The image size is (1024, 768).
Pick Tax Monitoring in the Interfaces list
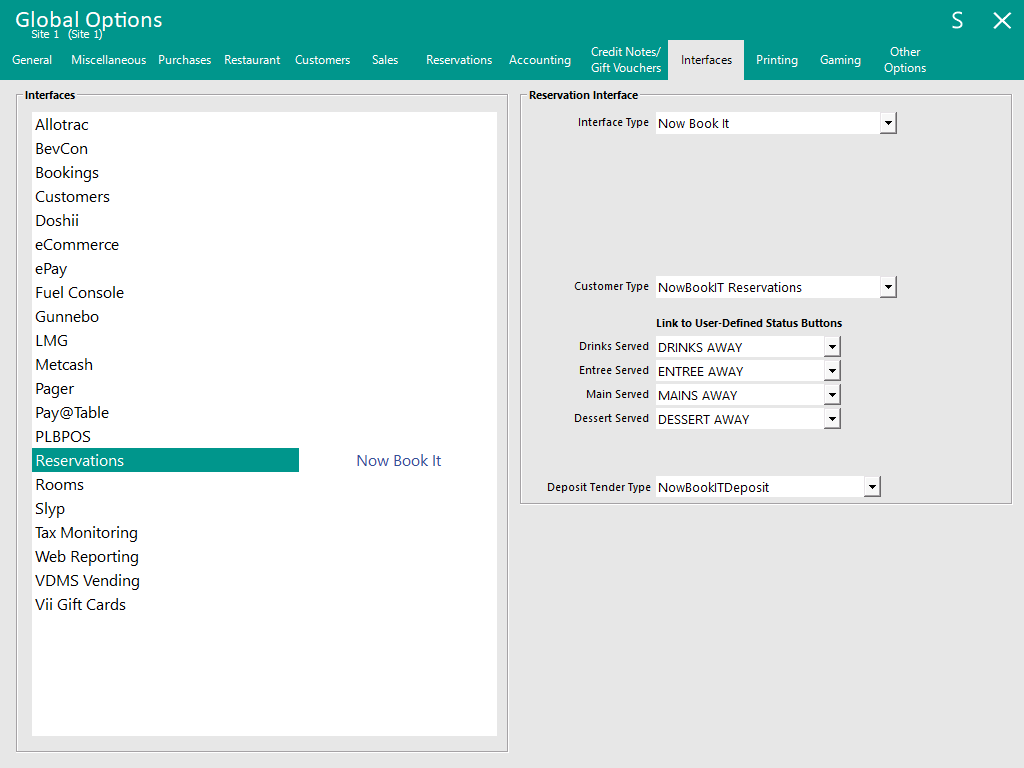(86, 533)
